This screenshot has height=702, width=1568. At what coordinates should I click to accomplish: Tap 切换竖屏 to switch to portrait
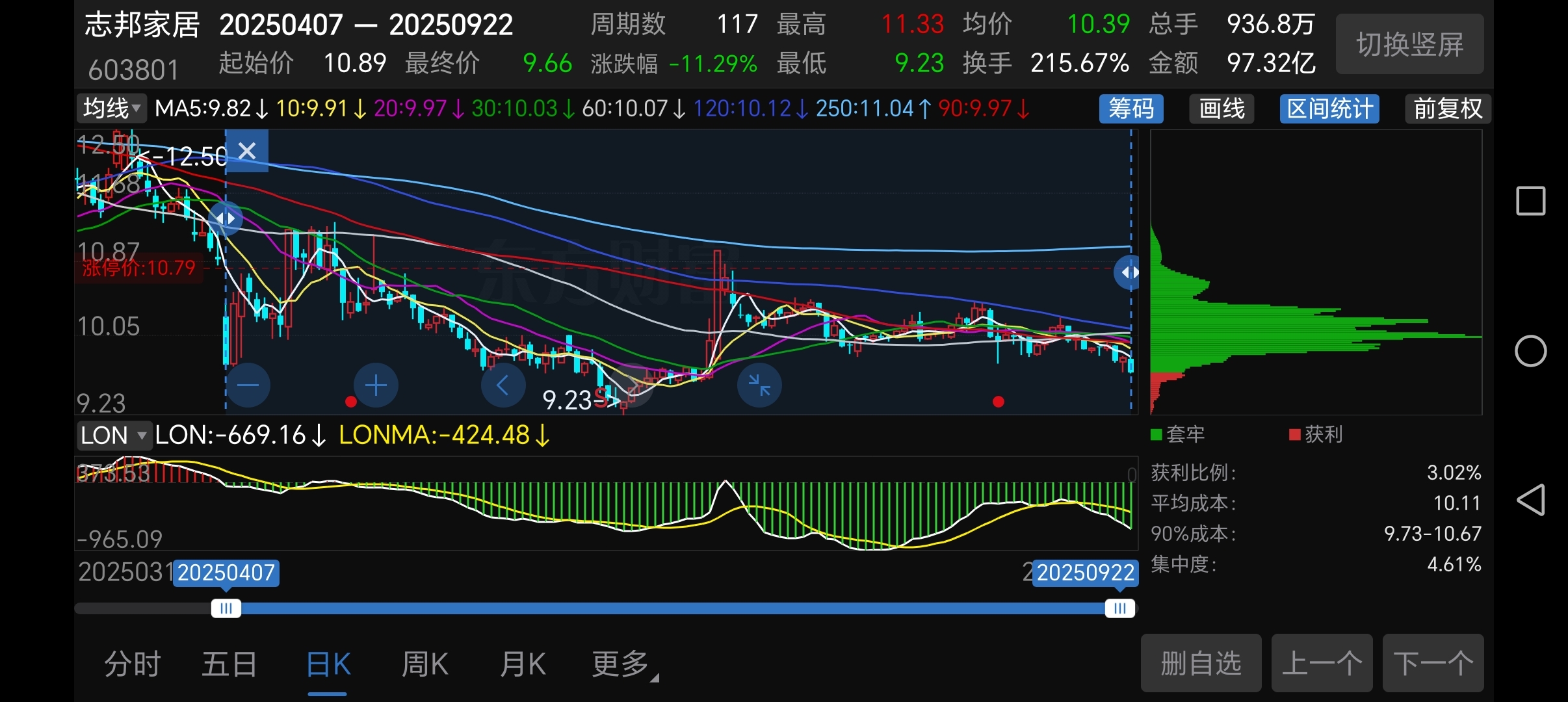(x=1409, y=44)
